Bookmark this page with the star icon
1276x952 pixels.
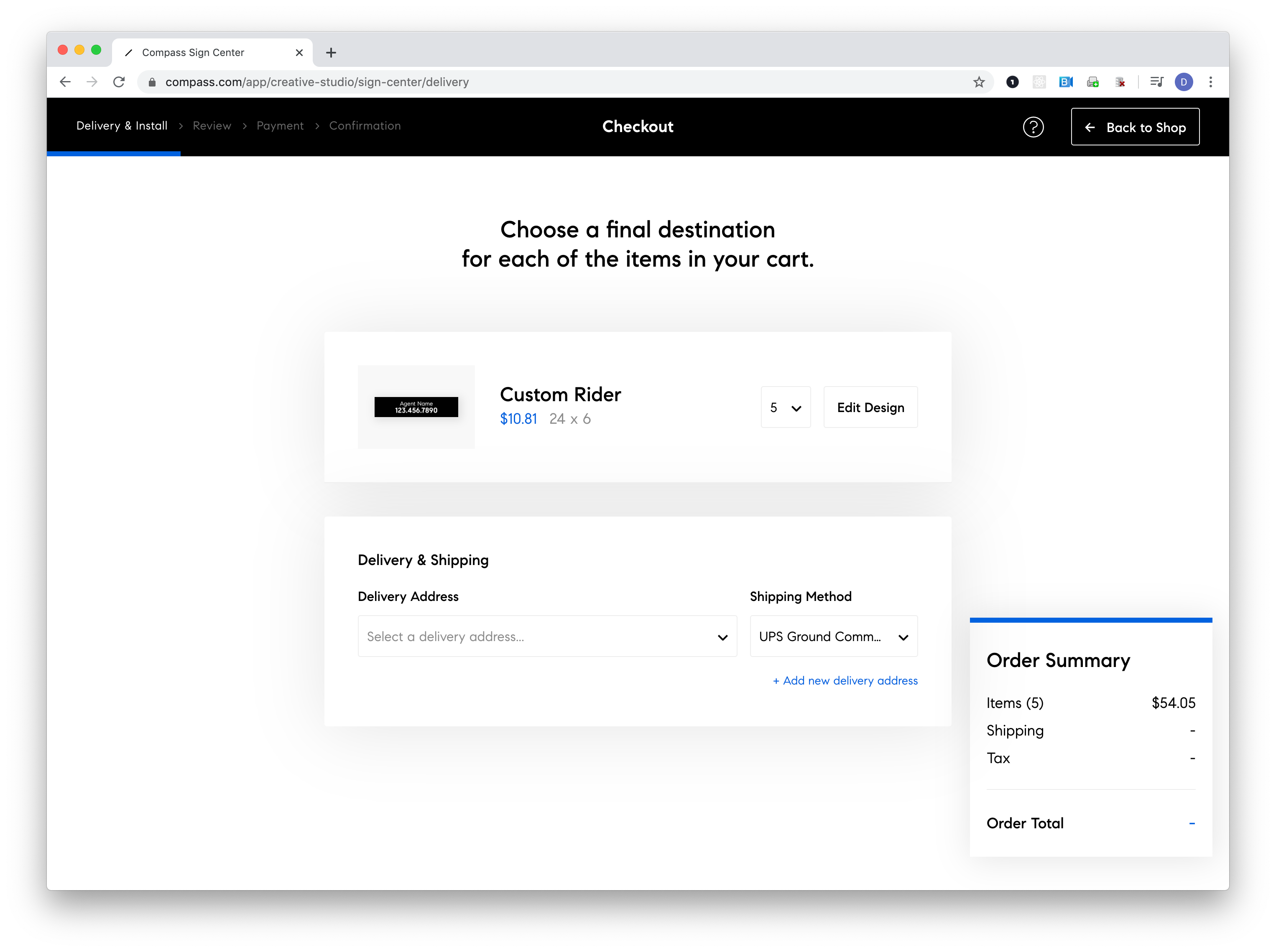coord(978,82)
